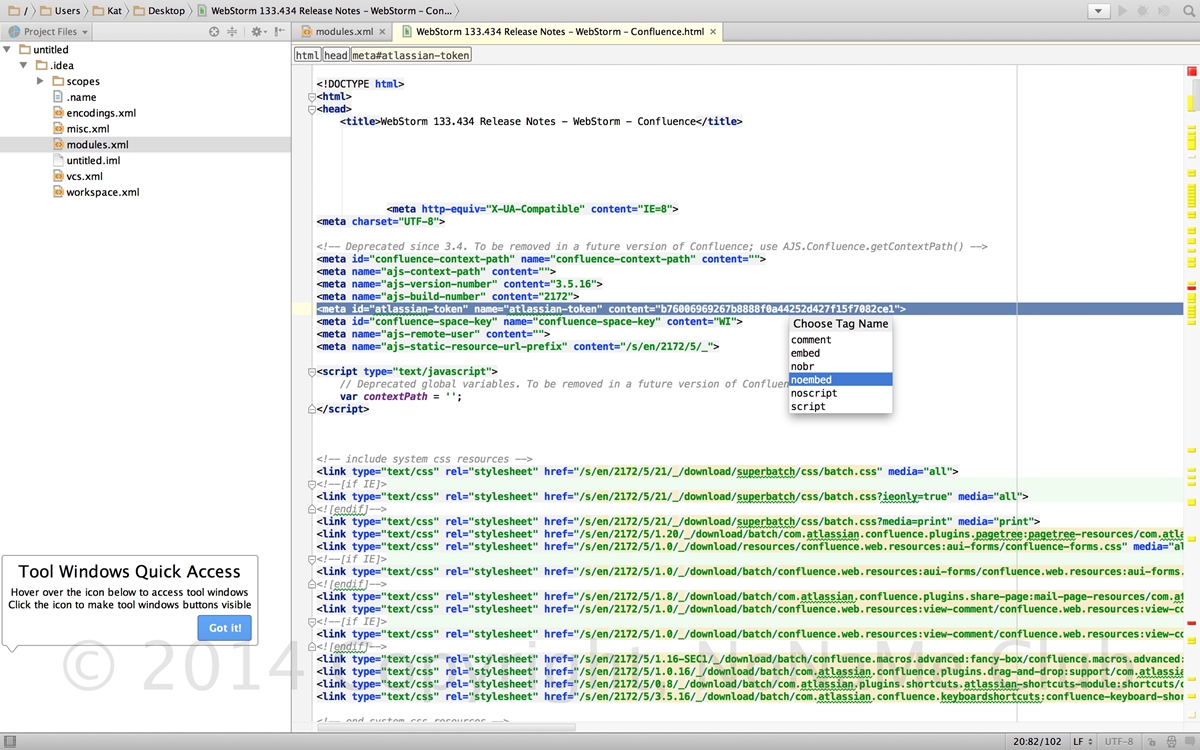The image size is (1200, 750).
Task: Open the run configuration dropdown
Action: pyautogui.click(x=1098, y=11)
